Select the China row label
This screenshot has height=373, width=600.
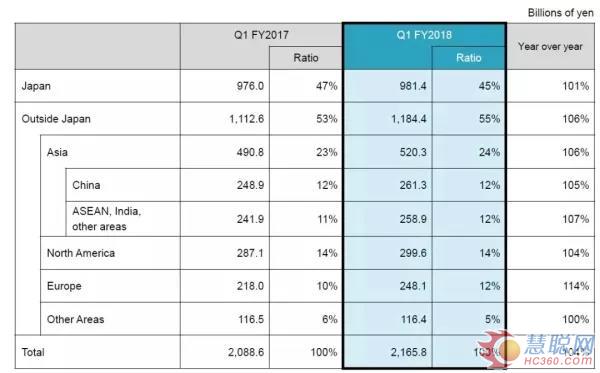pos(86,185)
